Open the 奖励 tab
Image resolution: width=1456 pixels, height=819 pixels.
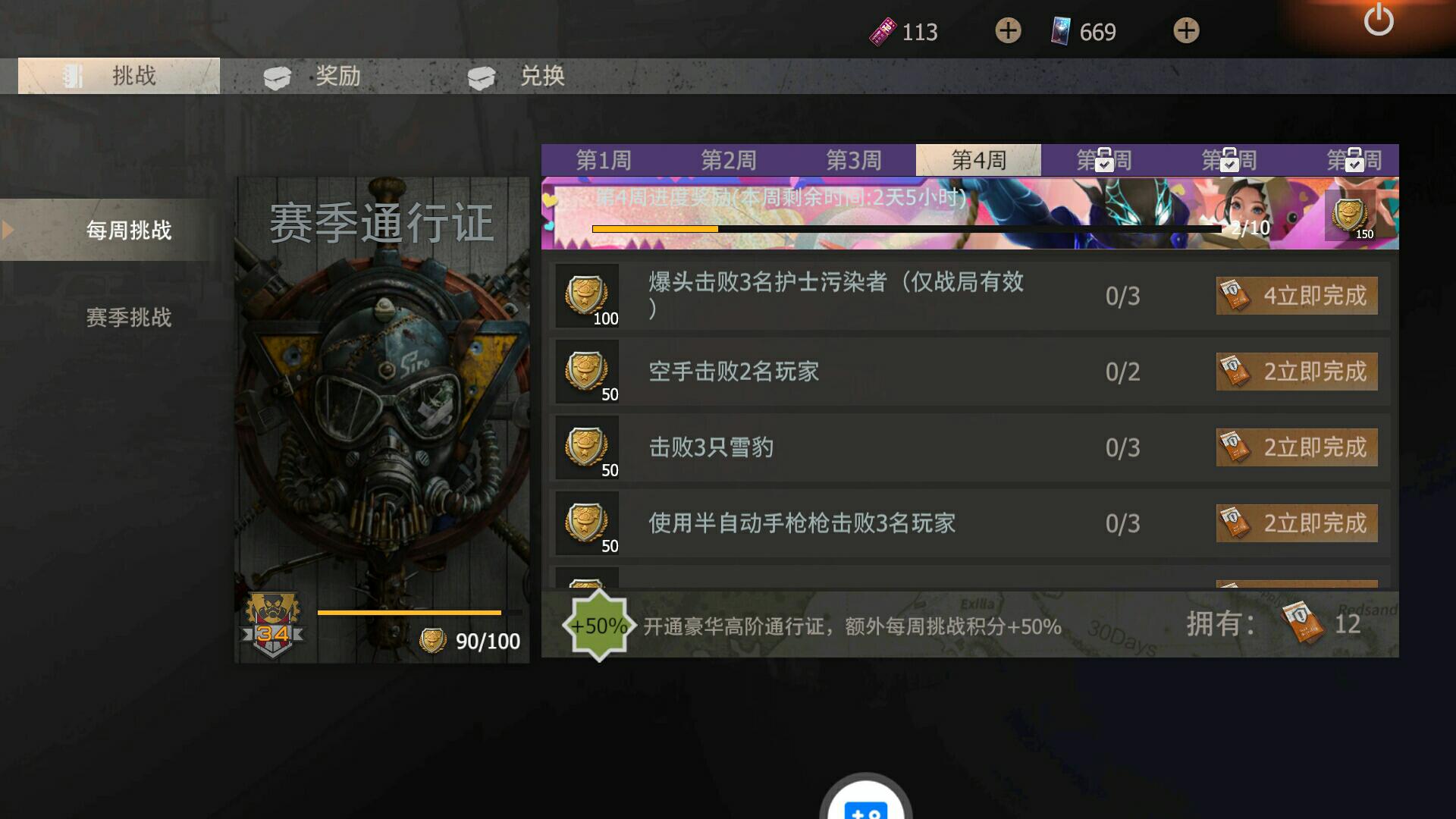pos(312,76)
